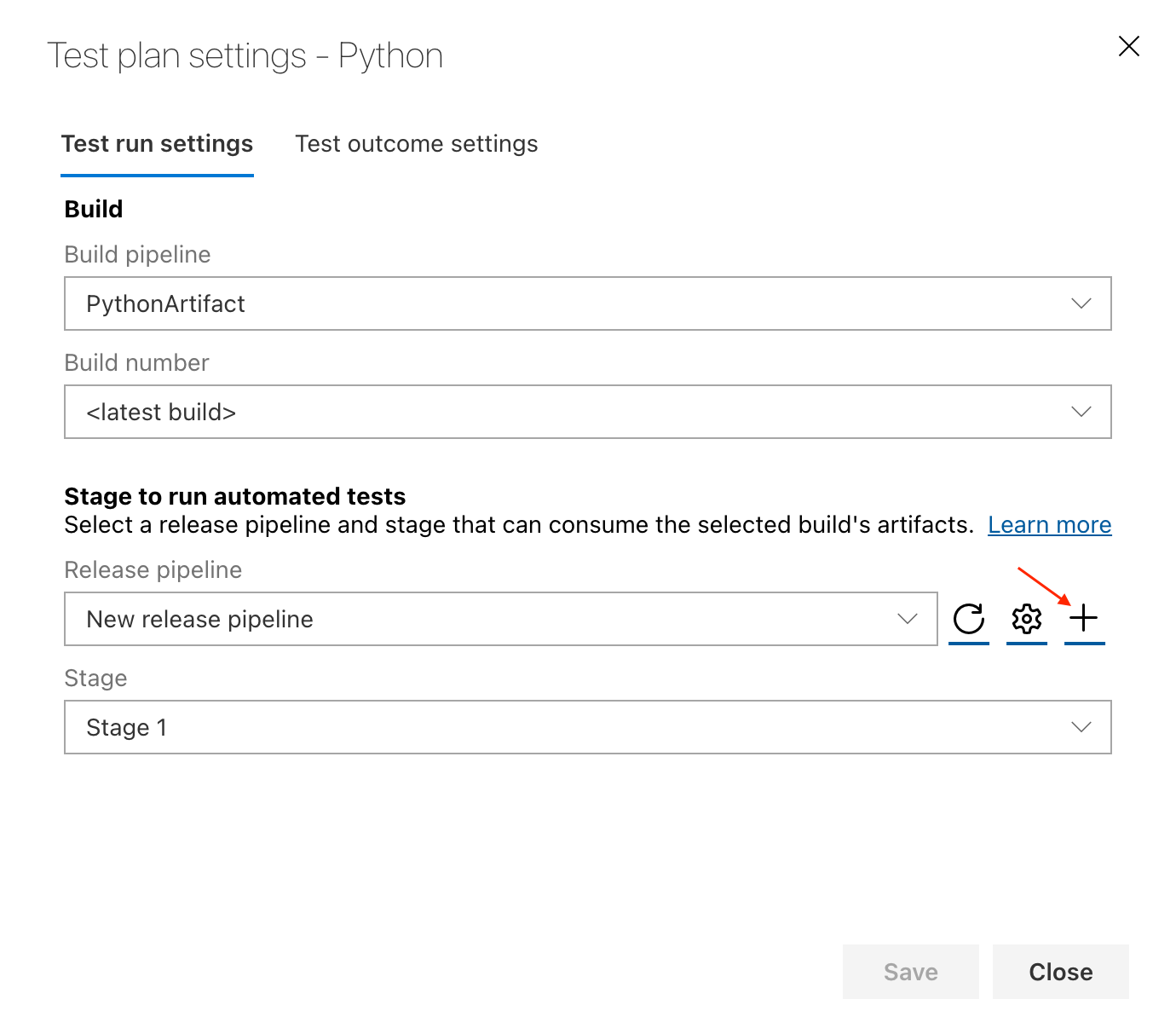Open the Build number dropdown
Viewport: 1176px width, 1028px height.
point(1081,412)
